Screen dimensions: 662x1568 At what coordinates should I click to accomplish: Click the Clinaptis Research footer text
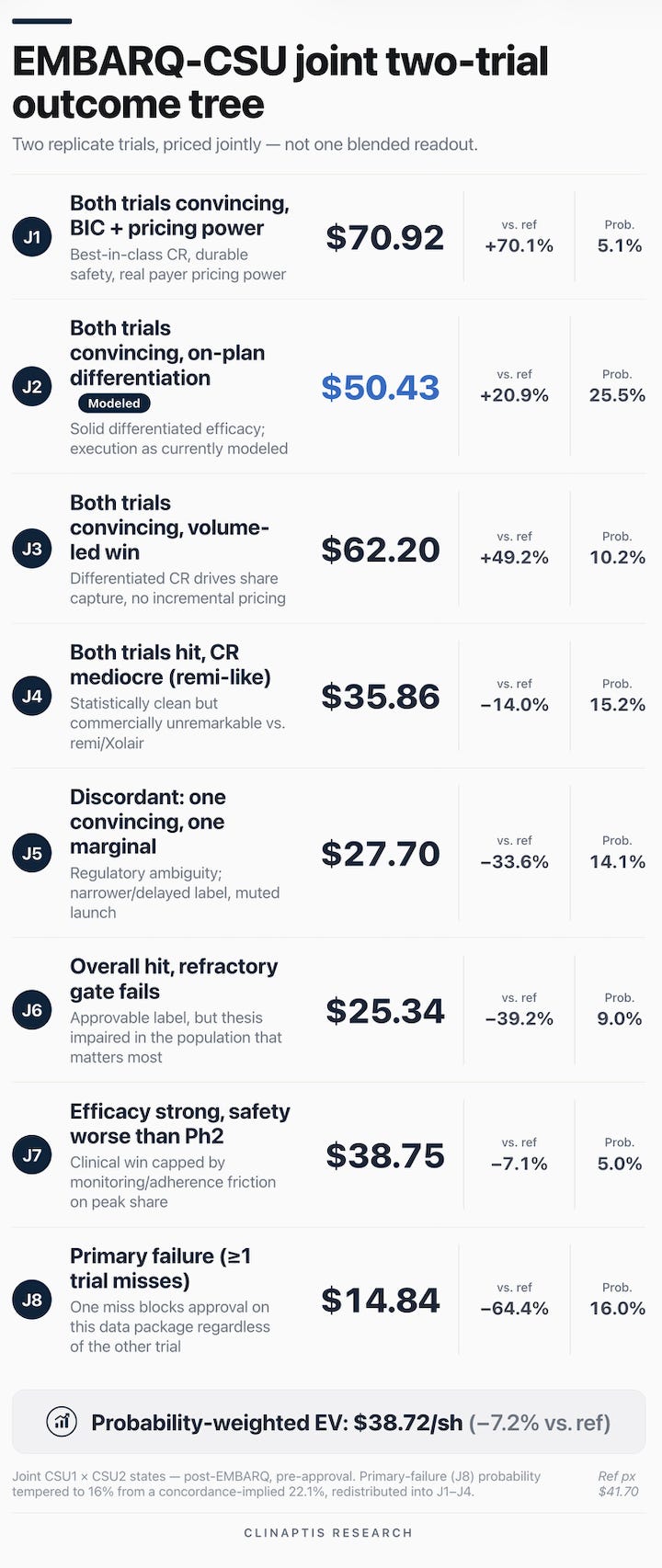[x=329, y=1533]
